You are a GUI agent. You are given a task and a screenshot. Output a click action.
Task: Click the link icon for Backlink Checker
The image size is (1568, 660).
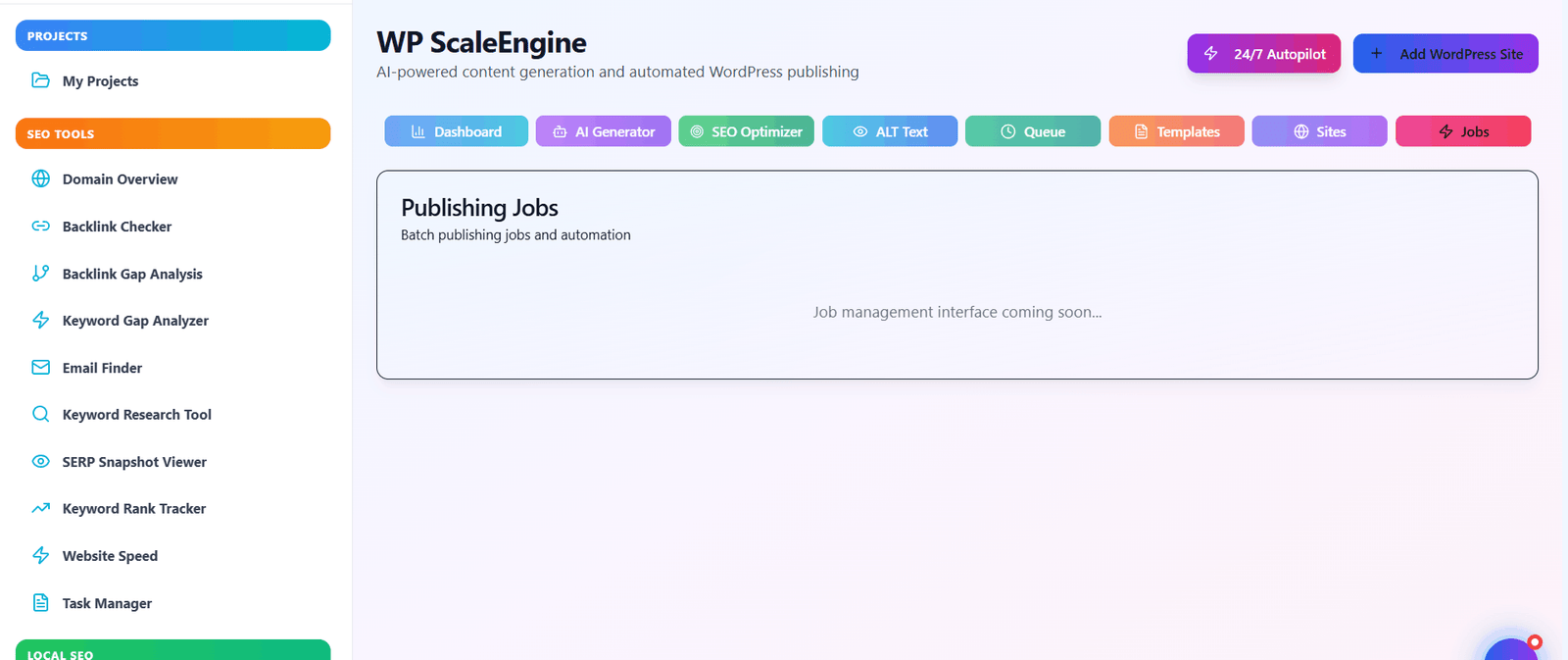[40, 227]
